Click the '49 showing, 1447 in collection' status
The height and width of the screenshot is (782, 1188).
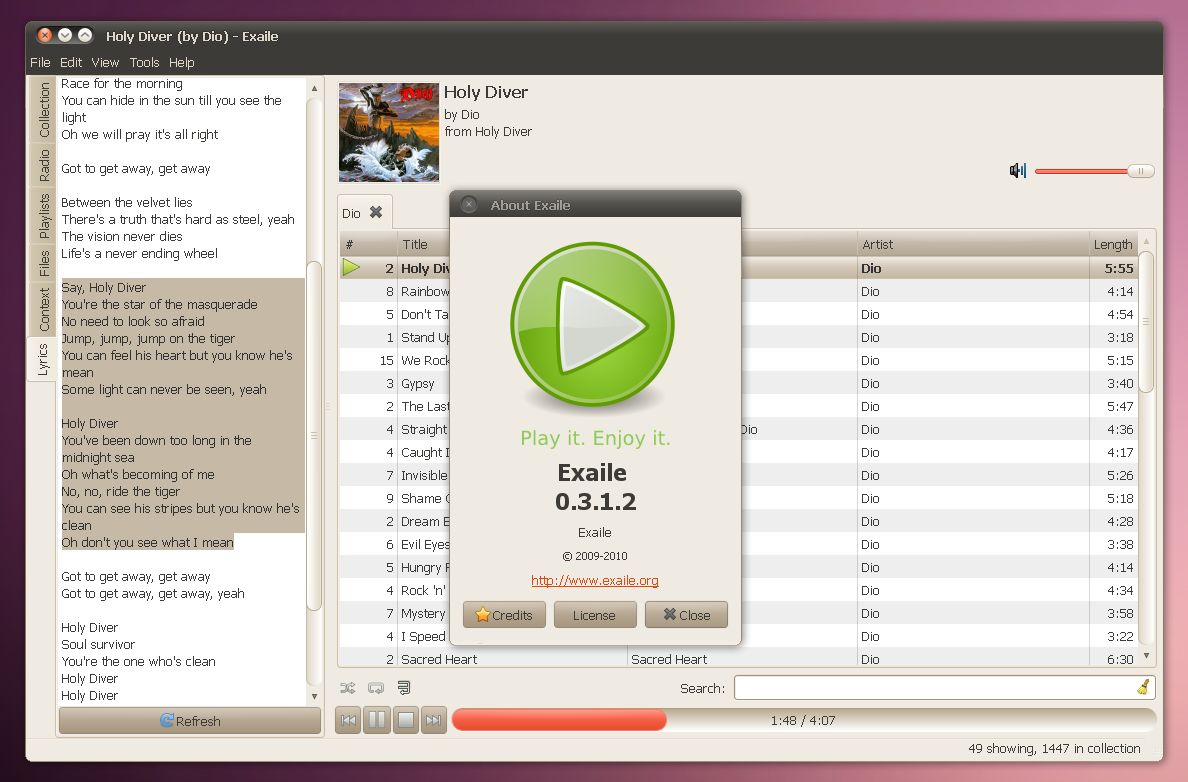(x=1054, y=749)
